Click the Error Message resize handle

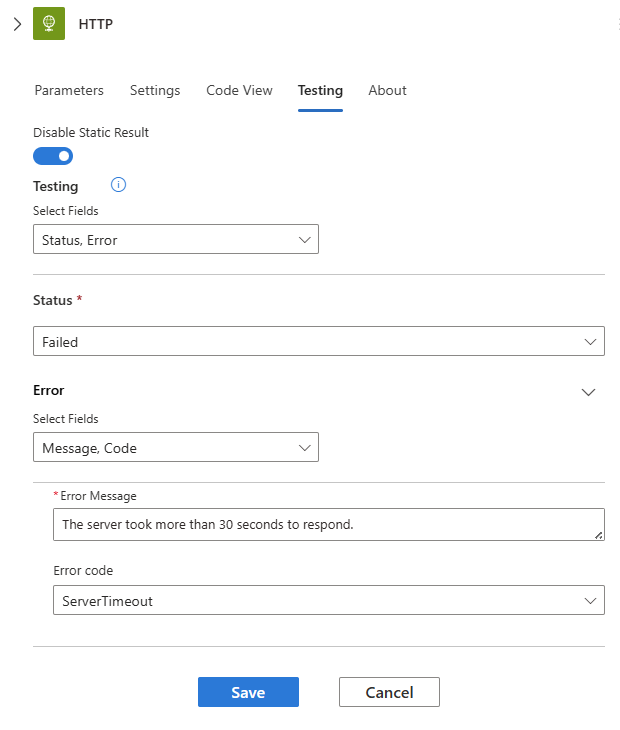point(599,535)
